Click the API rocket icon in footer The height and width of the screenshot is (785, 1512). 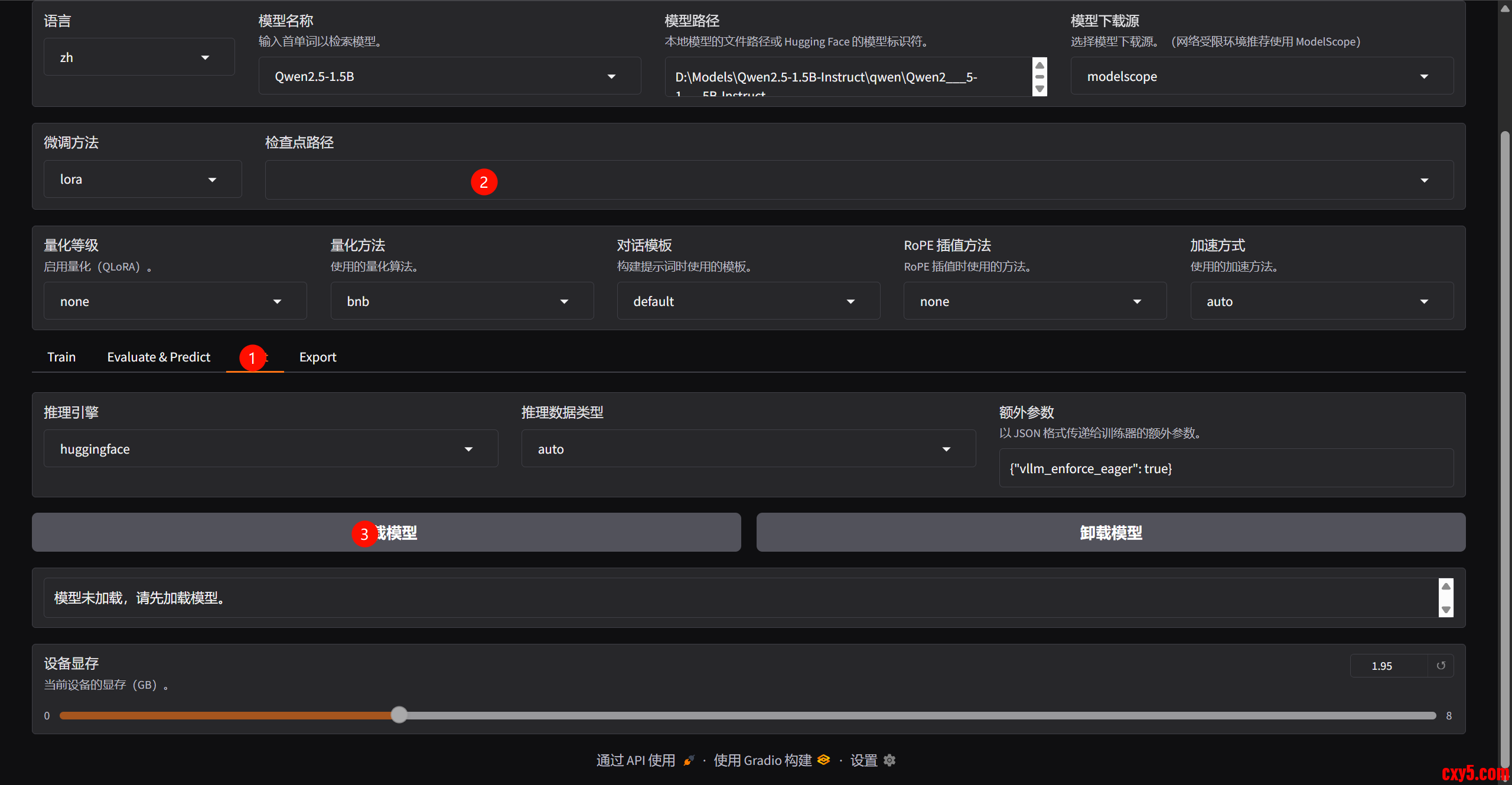(689, 760)
